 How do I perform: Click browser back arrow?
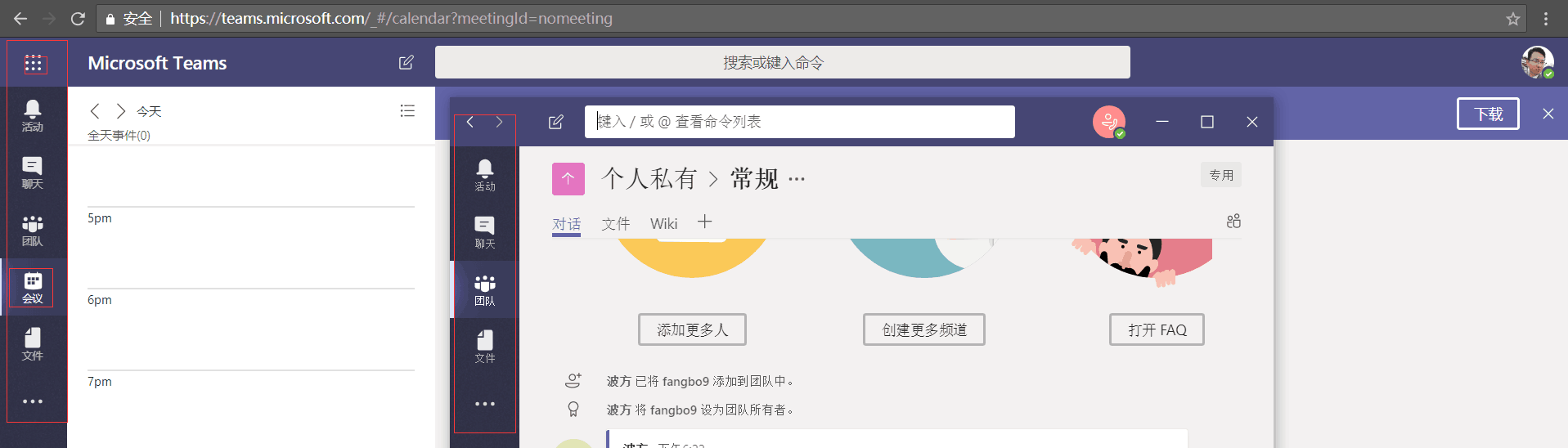[20, 18]
